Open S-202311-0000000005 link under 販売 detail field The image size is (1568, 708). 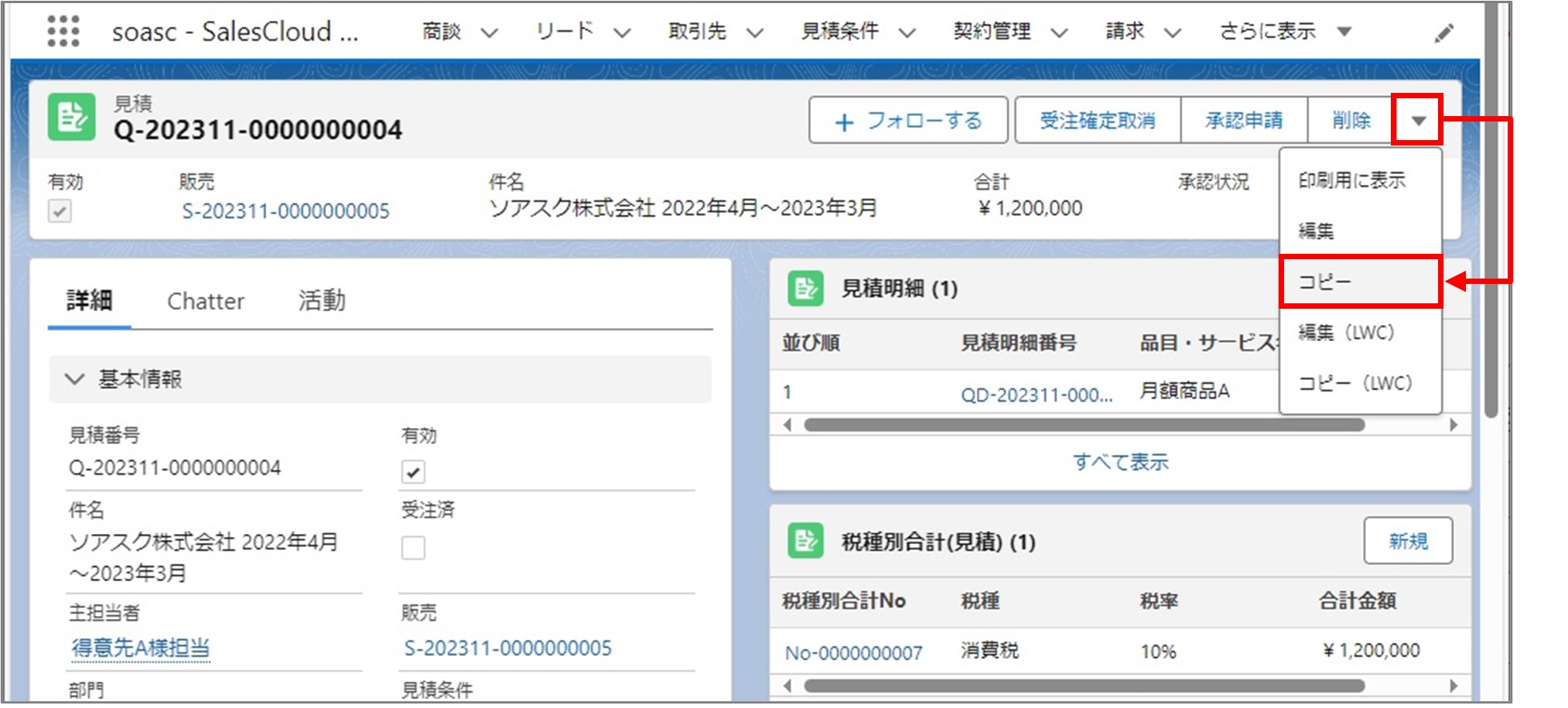pos(507,648)
